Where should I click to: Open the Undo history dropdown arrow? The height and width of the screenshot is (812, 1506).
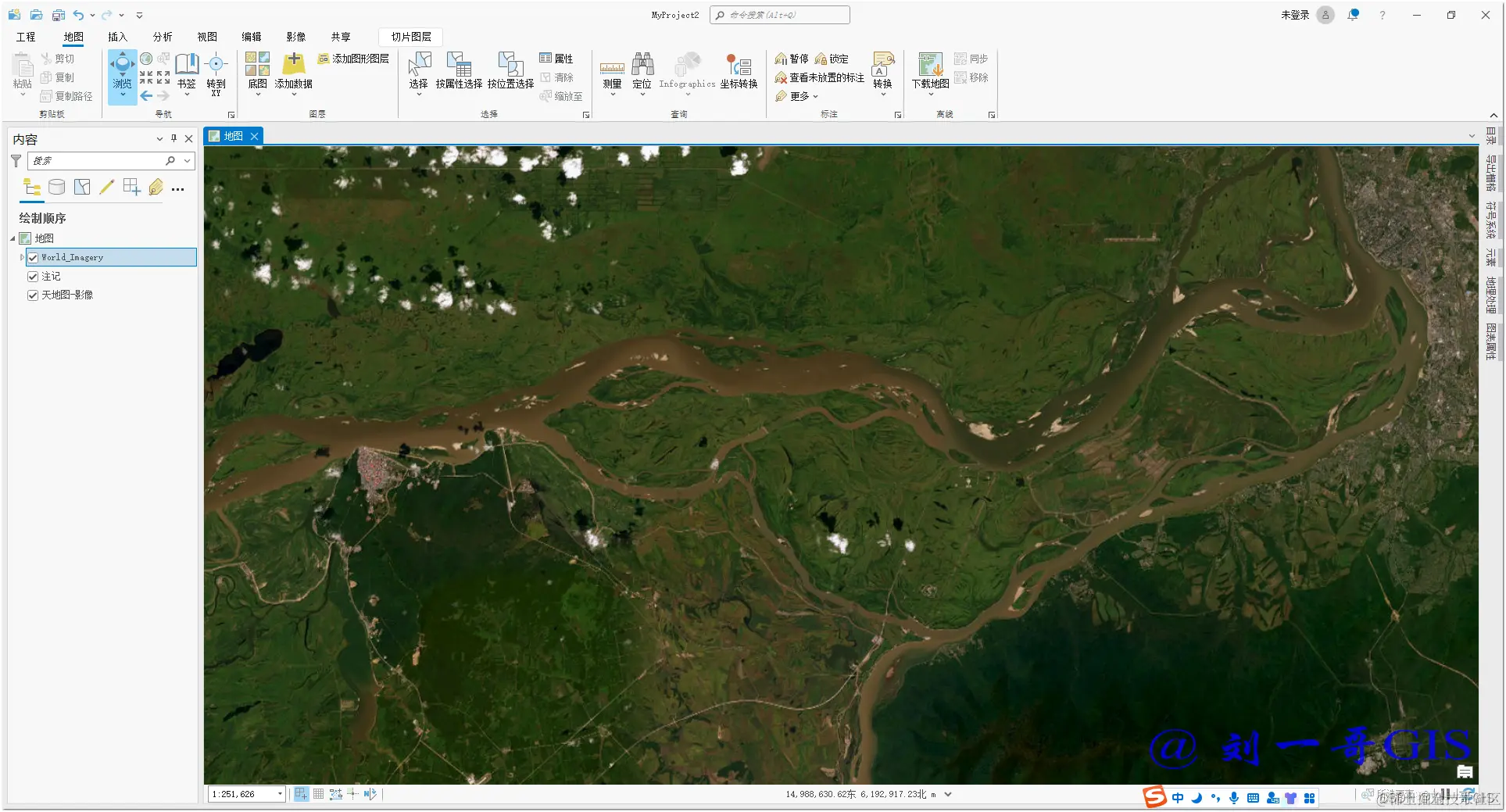(92, 15)
